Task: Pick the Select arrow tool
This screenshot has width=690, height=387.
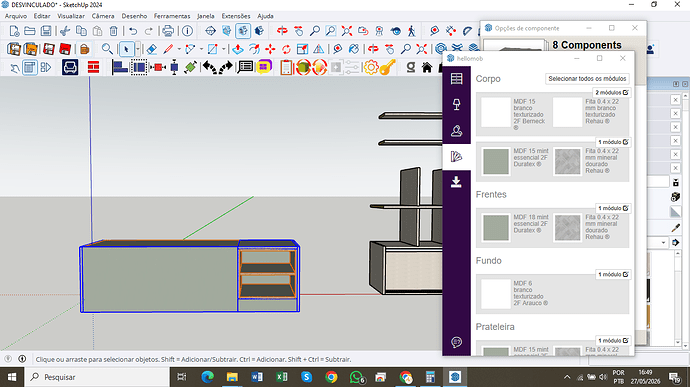Action: point(127,49)
